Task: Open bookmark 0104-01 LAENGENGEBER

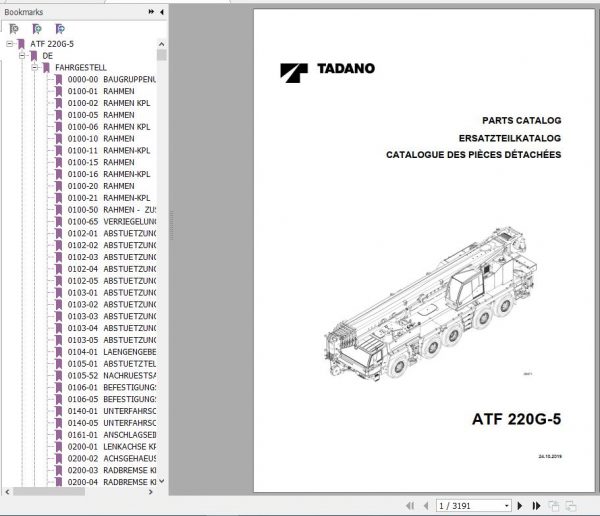Action: pyautogui.click(x=111, y=352)
